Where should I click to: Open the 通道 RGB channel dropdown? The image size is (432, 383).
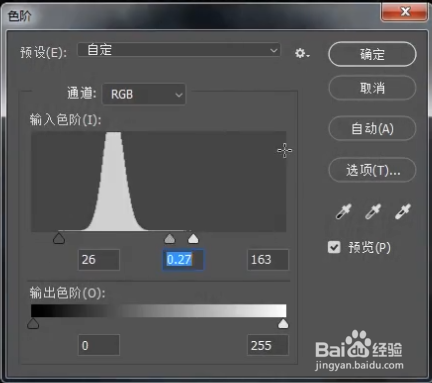coord(144,94)
